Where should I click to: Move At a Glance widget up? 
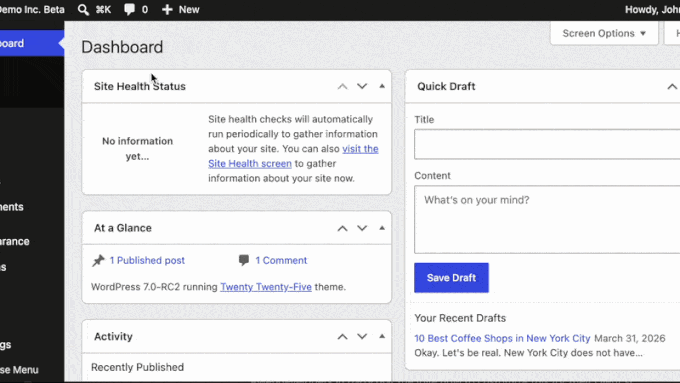[x=343, y=228]
